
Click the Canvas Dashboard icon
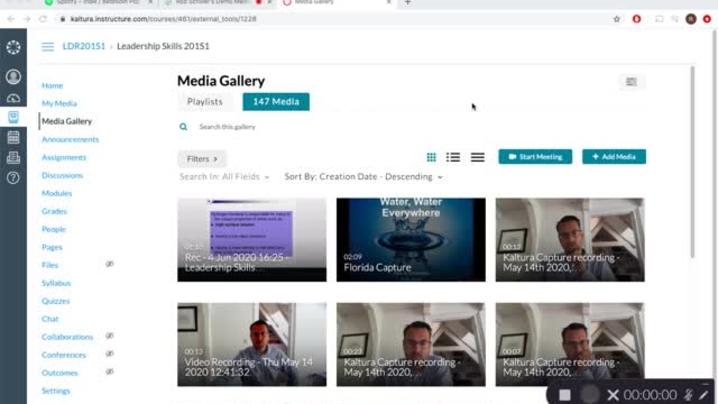pos(13,97)
